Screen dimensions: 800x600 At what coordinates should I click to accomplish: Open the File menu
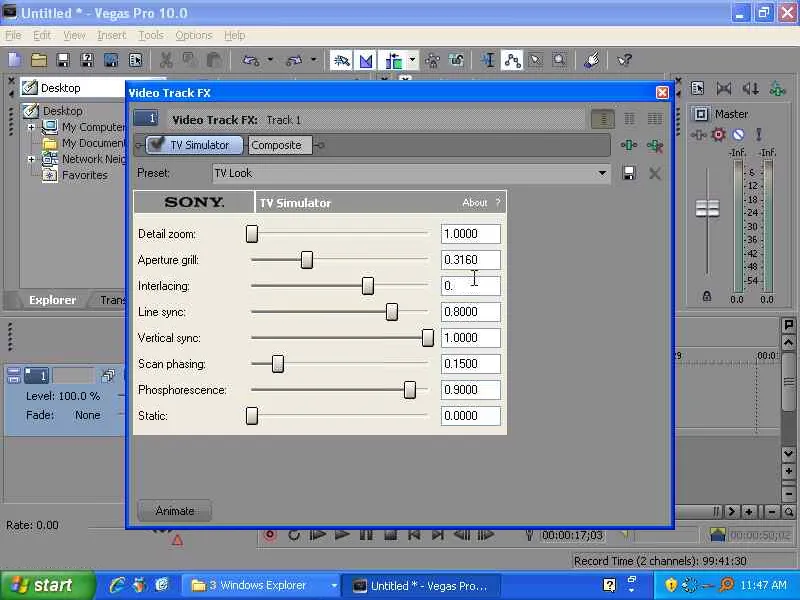(x=13, y=35)
